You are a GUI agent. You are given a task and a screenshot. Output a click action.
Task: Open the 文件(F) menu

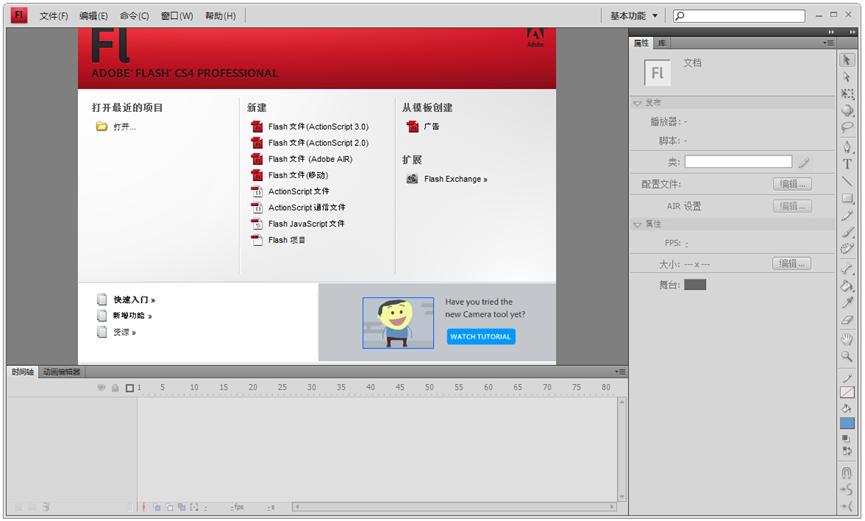click(x=54, y=16)
